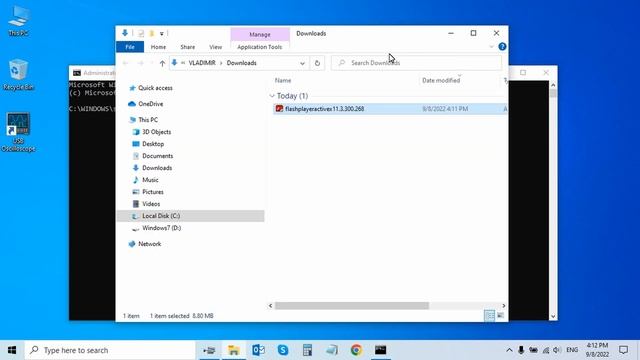This screenshot has height=360, width=640.
Task: Click the Up one level arrow
Action: pyautogui.click(x=162, y=63)
